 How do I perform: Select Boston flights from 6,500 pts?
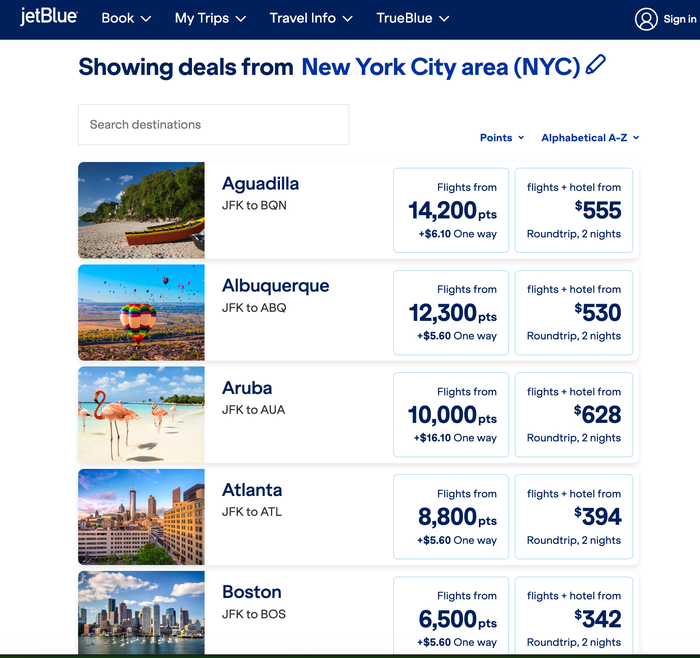(x=451, y=616)
